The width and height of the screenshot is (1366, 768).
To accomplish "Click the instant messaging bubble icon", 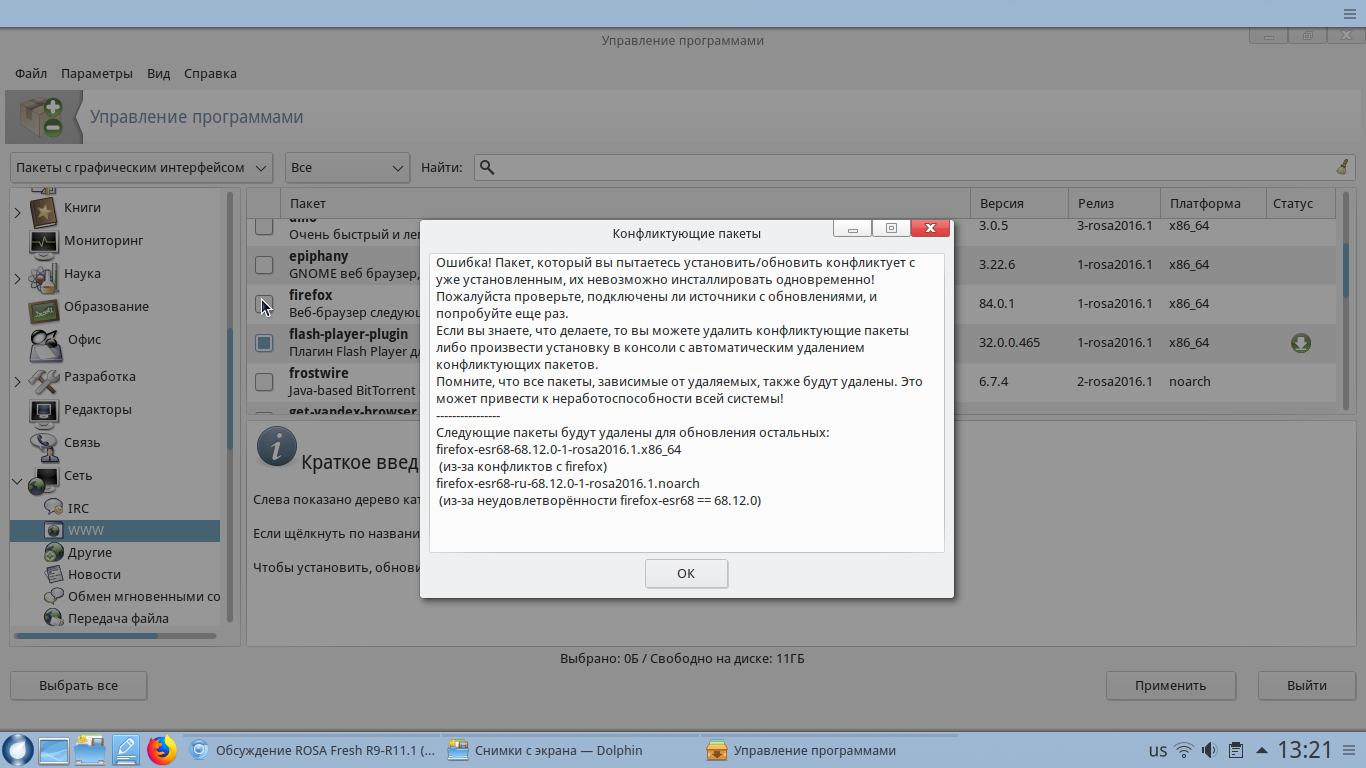I will click(x=54, y=596).
